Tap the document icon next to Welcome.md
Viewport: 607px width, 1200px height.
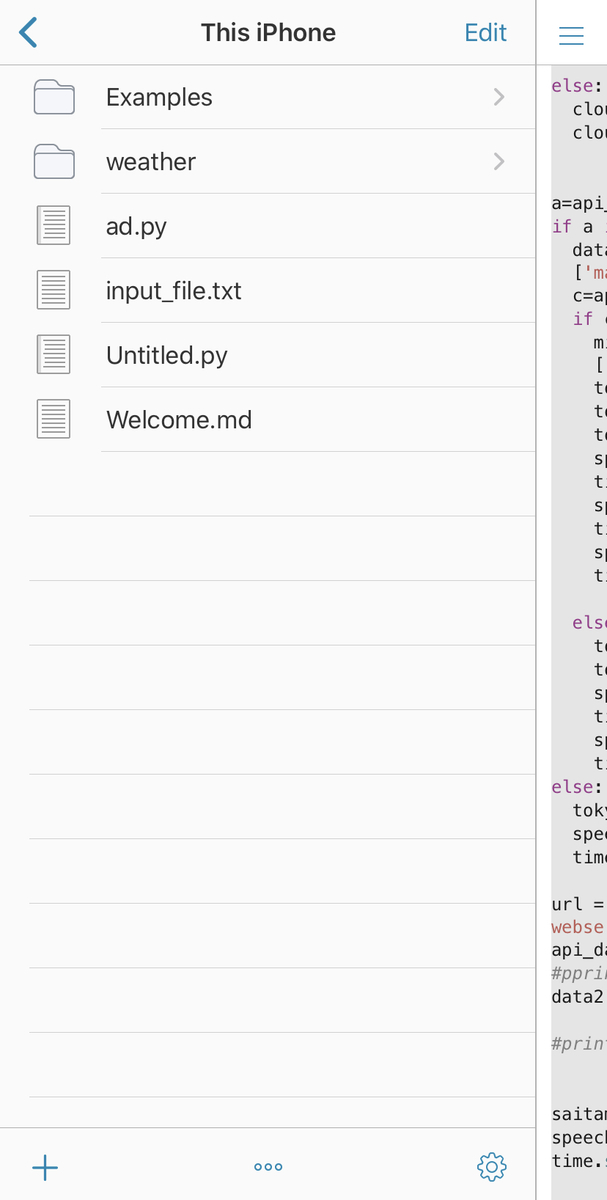click(x=54, y=419)
